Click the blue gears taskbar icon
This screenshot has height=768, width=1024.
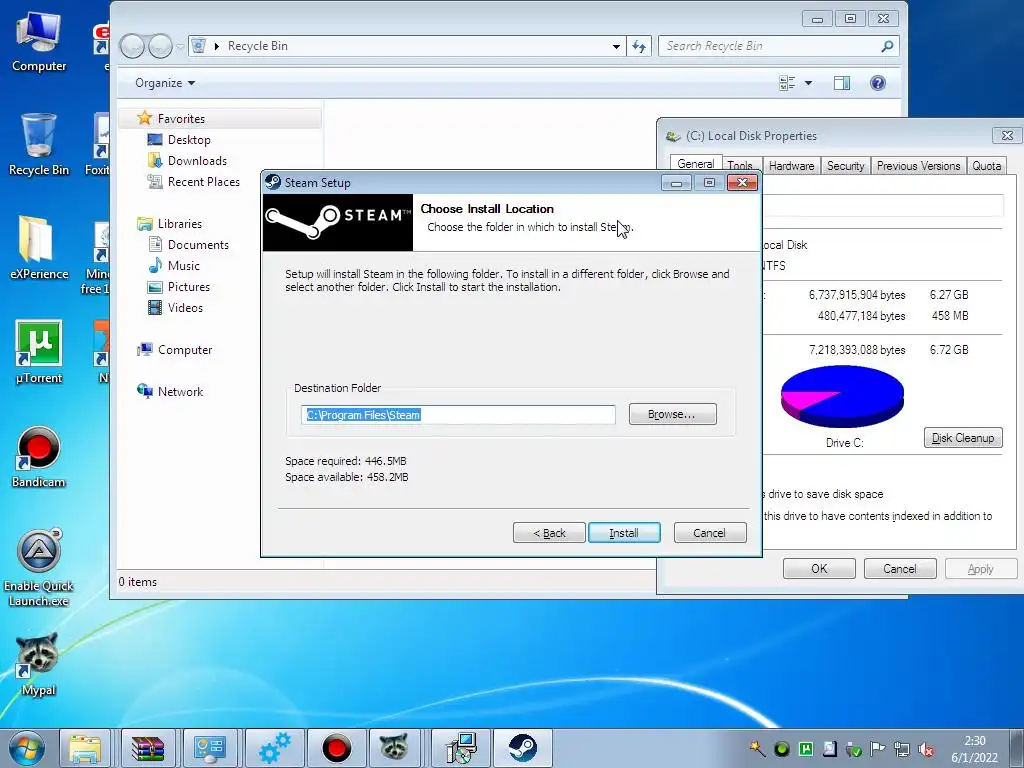pos(274,748)
